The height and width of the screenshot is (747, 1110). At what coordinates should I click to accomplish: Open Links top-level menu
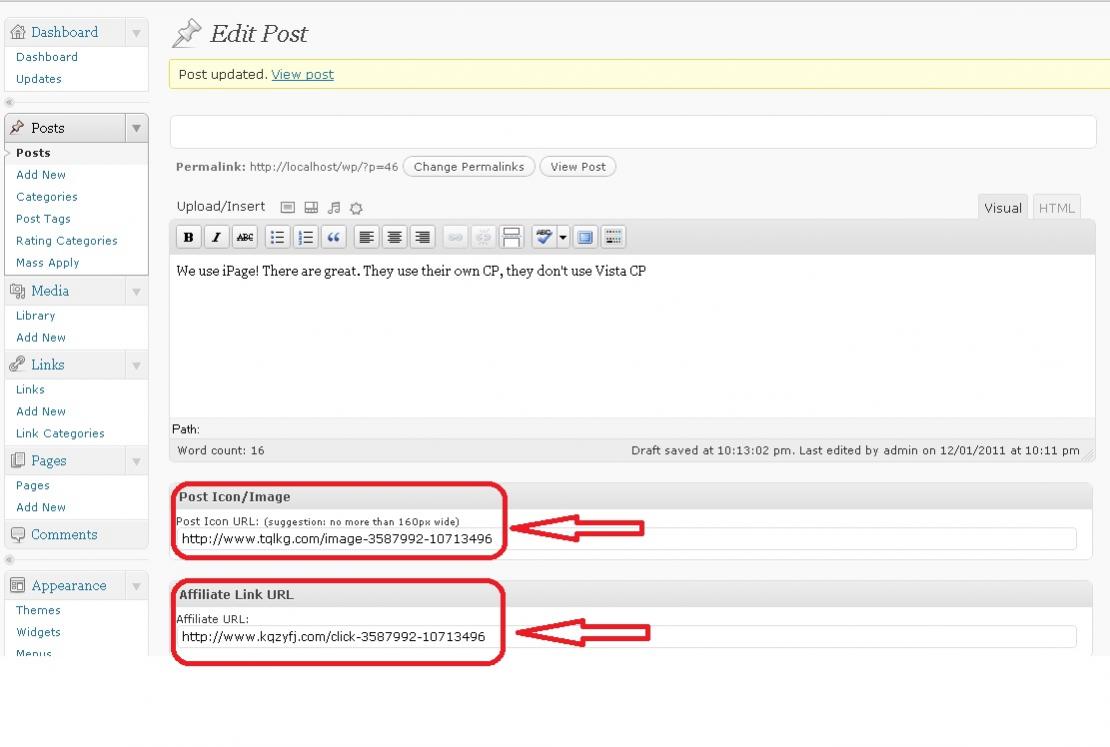[x=47, y=365]
